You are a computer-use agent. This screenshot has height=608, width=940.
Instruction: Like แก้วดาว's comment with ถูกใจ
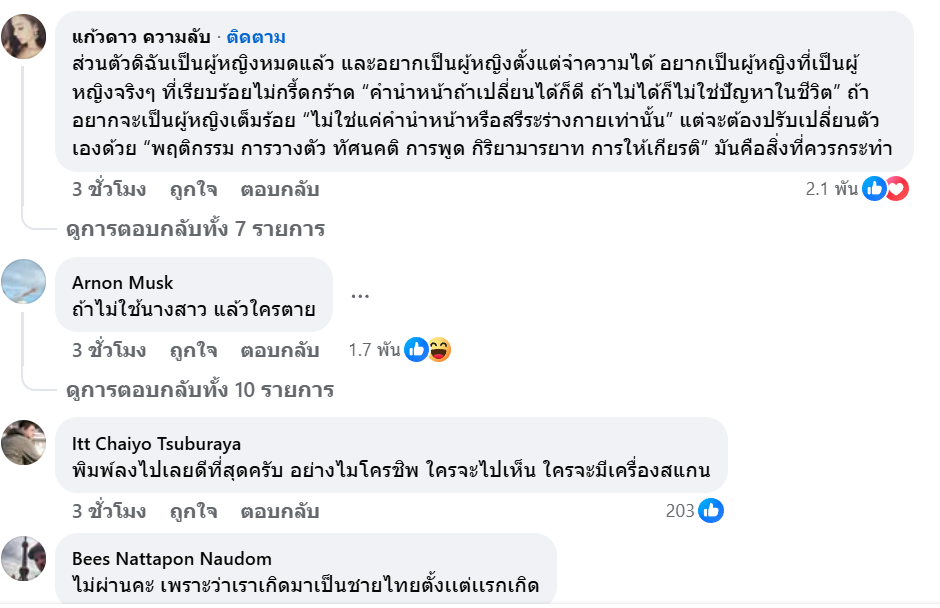(x=193, y=189)
